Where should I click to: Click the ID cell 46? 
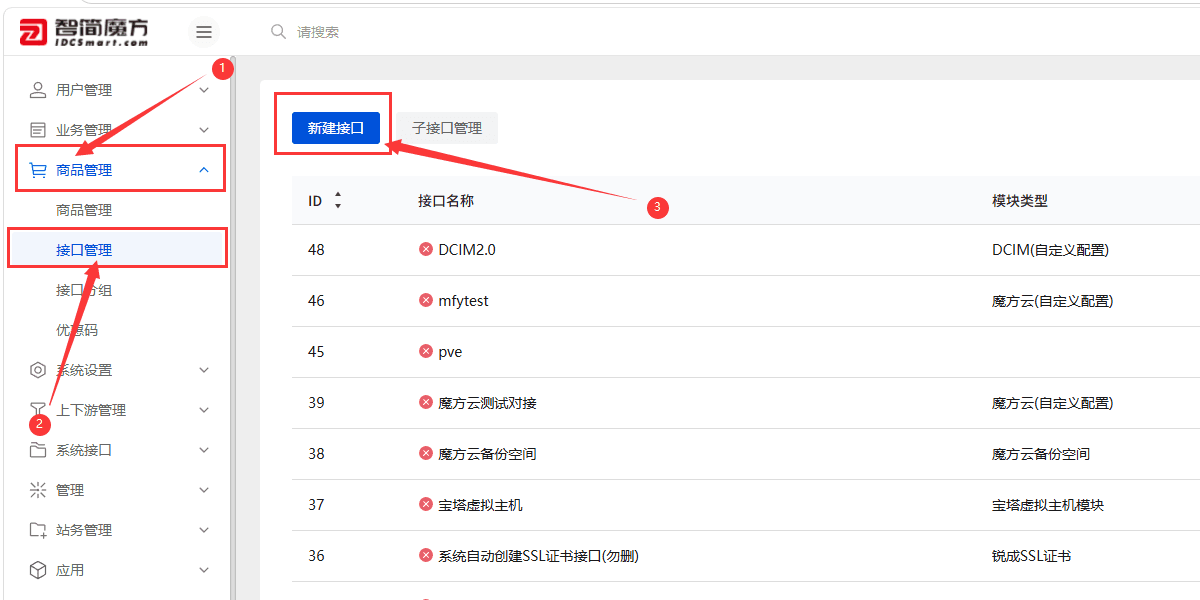pyautogui.click(x=316, y=301)
